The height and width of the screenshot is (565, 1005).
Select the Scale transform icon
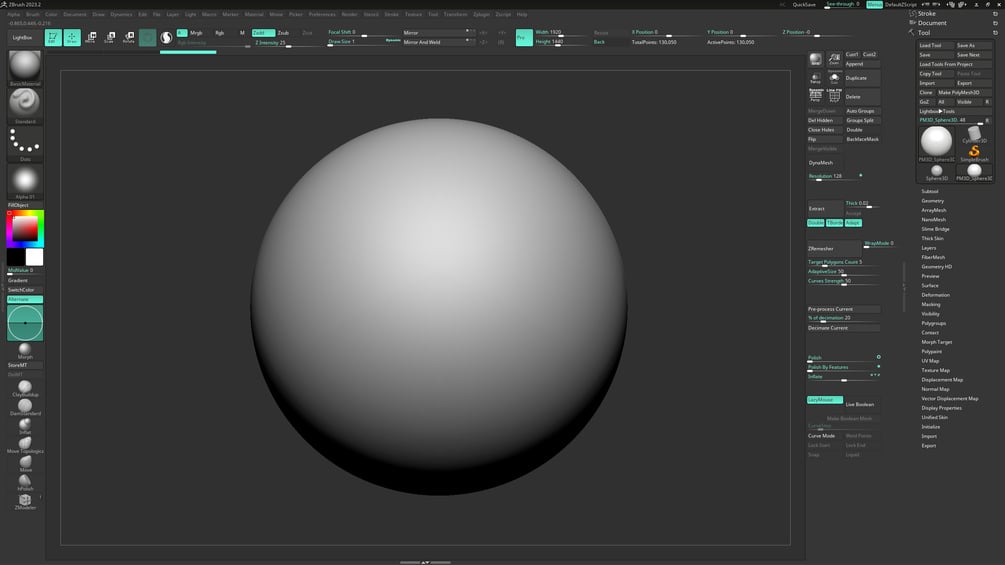pos(110,37)
